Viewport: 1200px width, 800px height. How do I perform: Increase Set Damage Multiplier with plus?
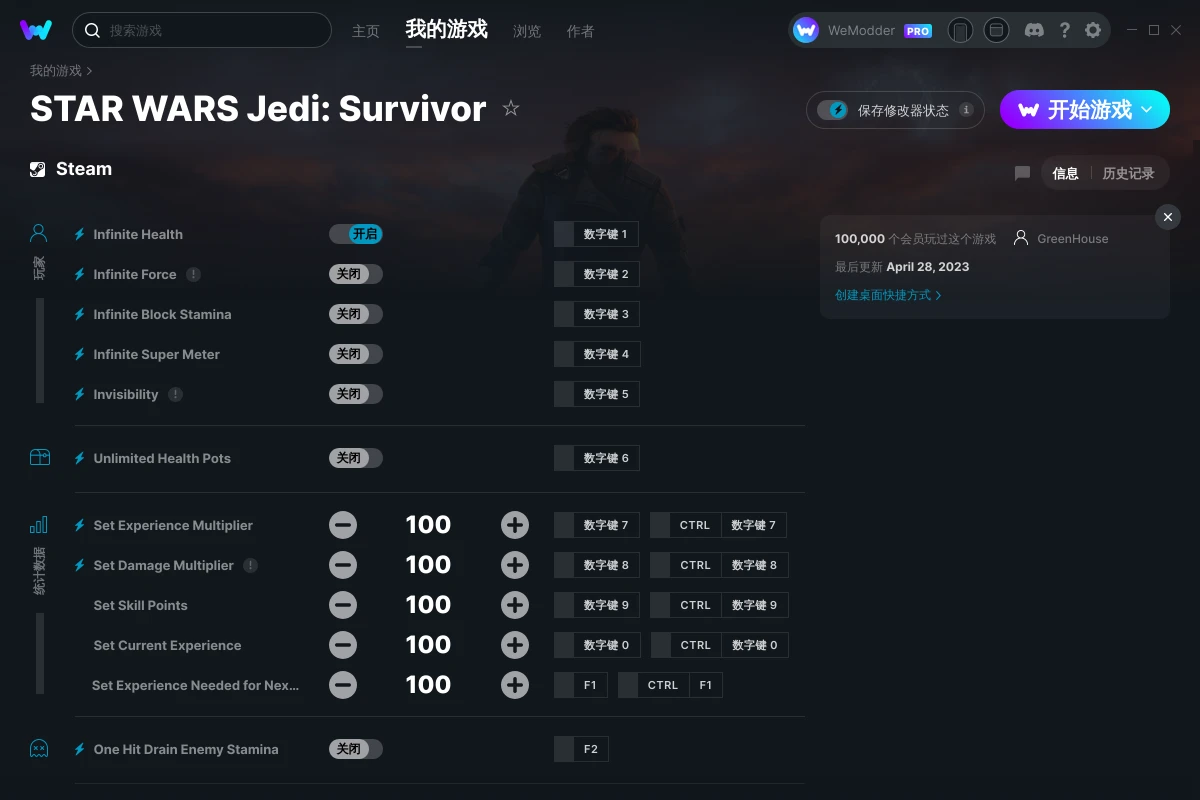click(x=515, y=565)
